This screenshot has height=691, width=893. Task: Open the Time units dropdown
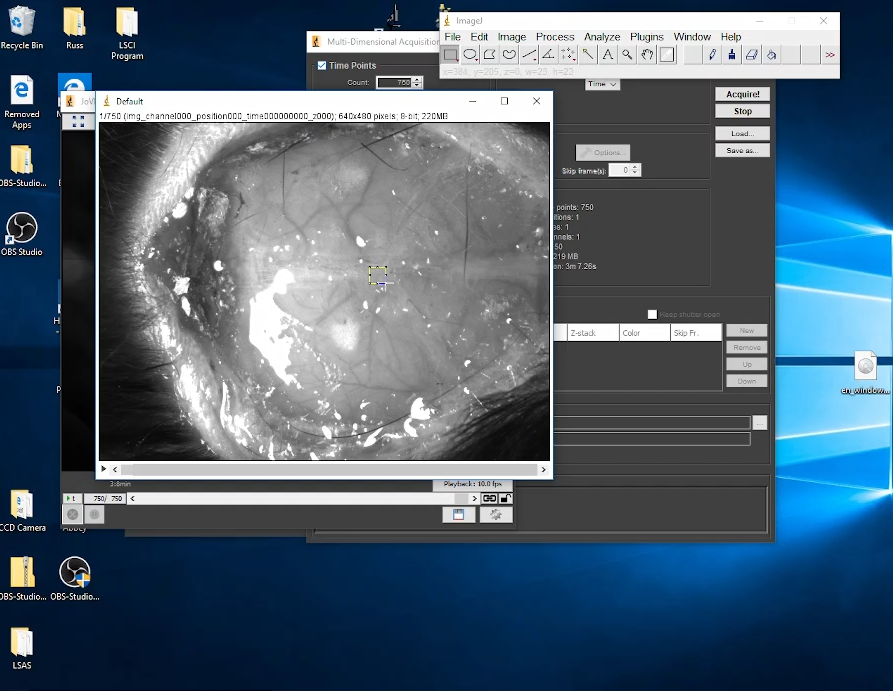[603, 85]
